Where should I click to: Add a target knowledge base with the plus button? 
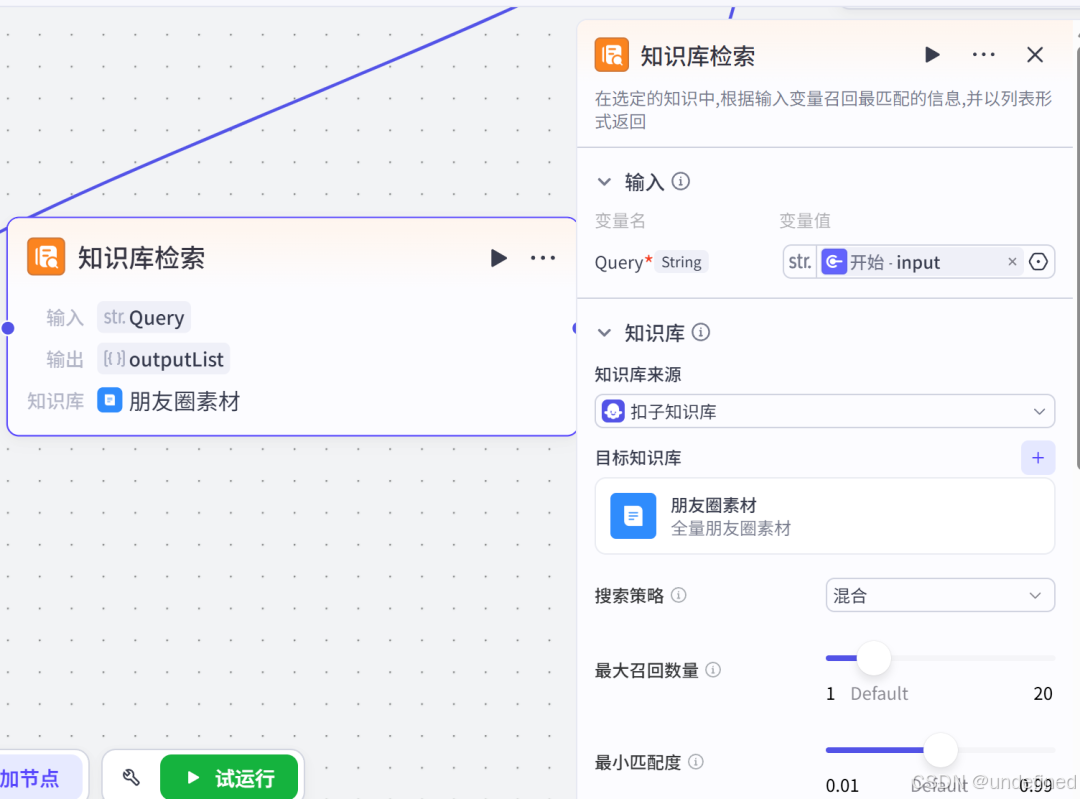coord(1037,457)
